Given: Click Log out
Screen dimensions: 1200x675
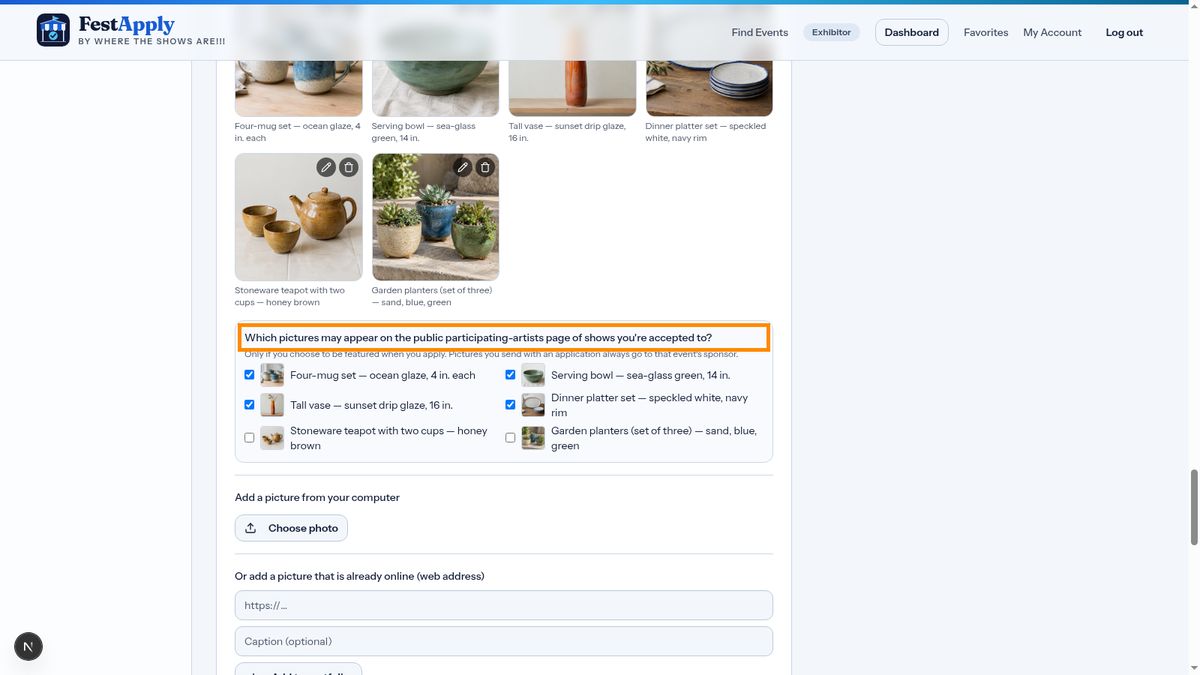Looking at the screenshot, I should (1124, 32).
